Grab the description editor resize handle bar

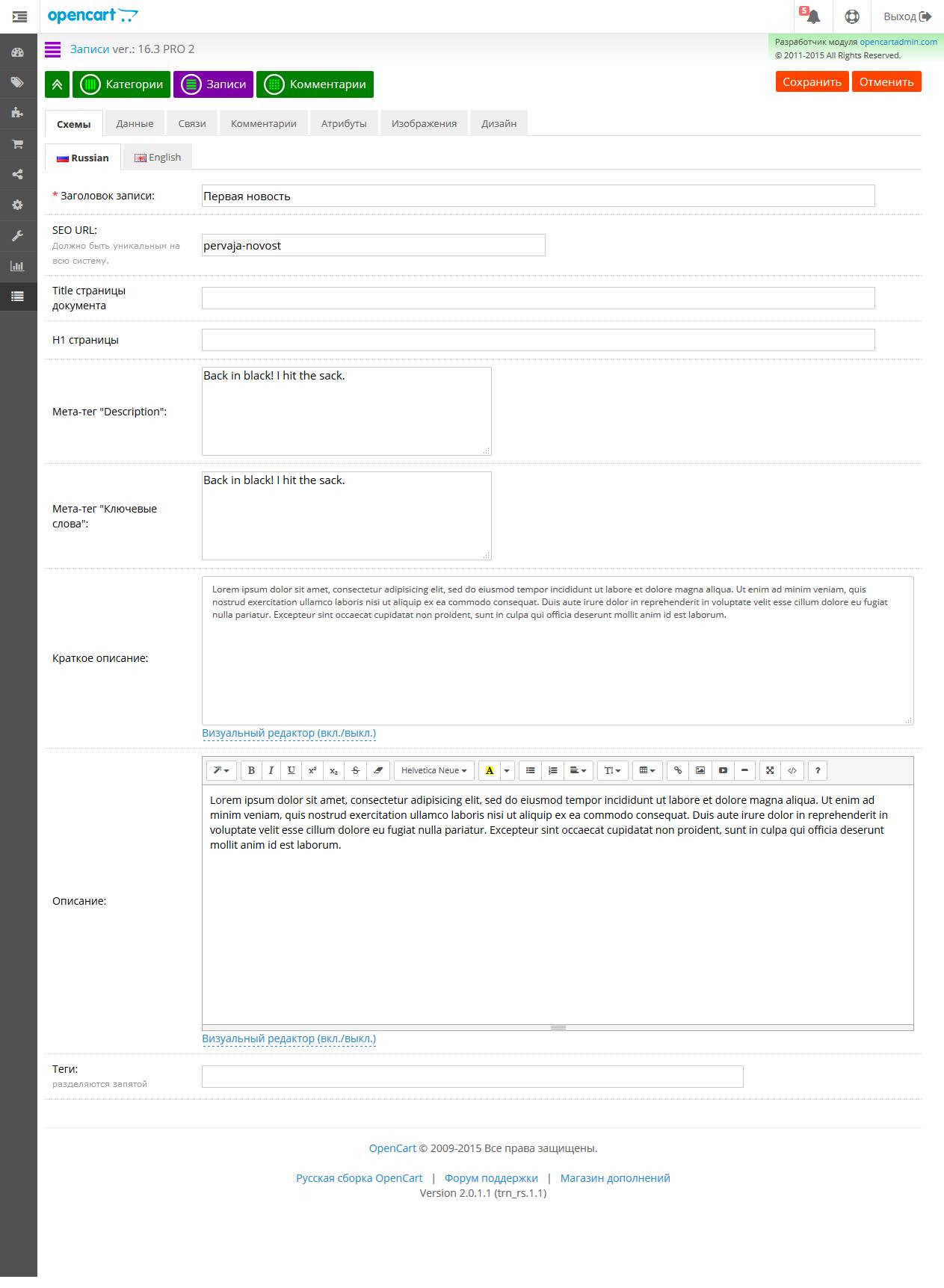point(558,1027)
